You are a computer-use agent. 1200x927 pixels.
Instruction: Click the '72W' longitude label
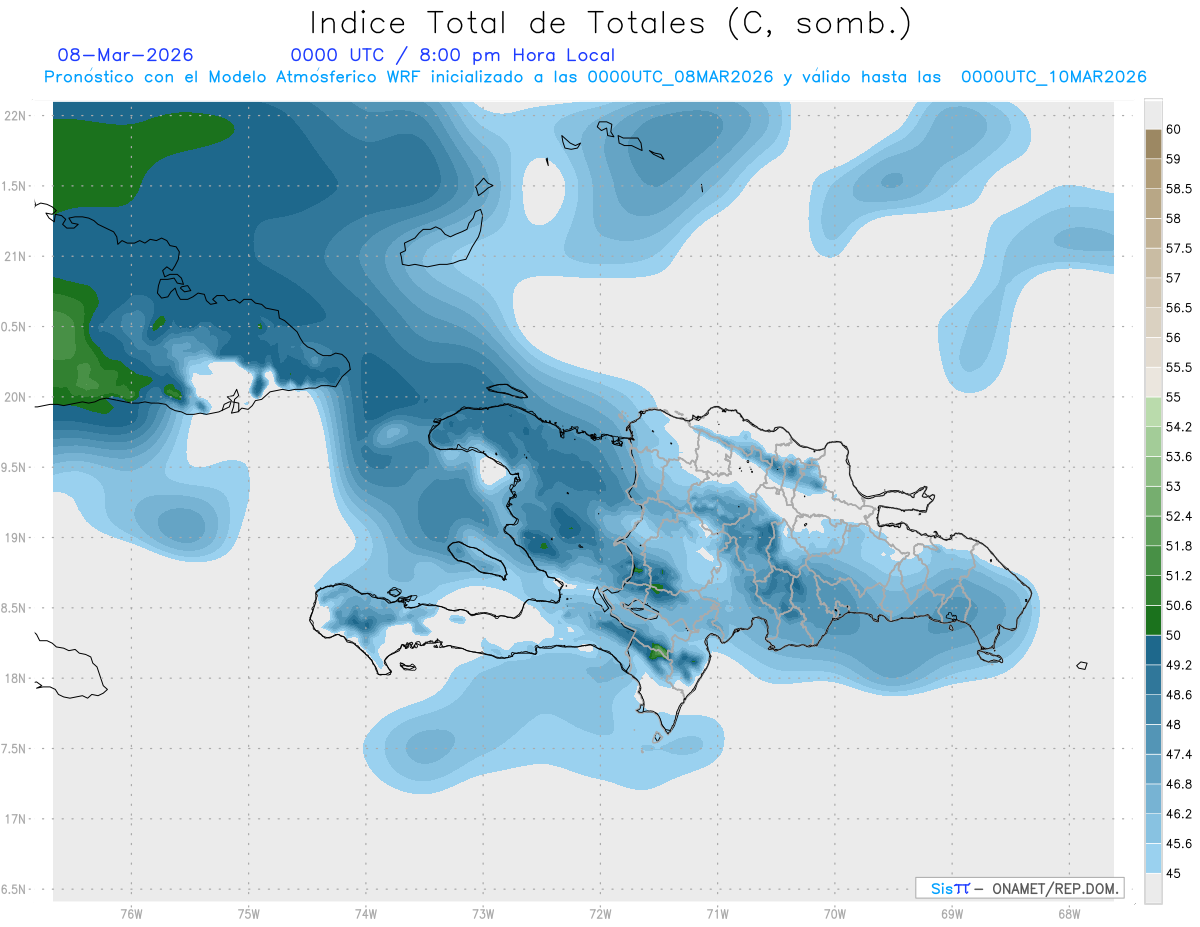(x=600, y=913)
